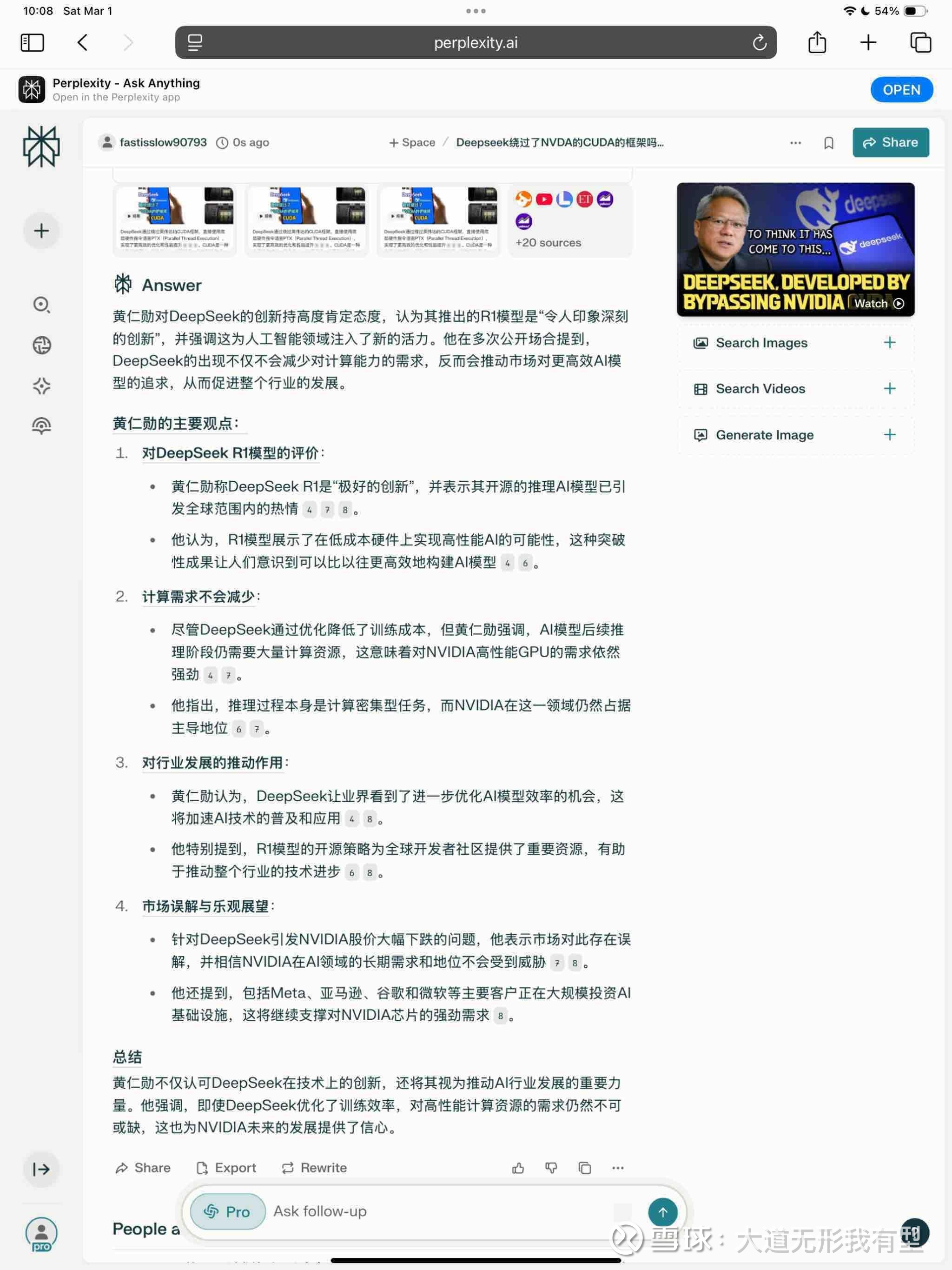The width and height of the screenshot is (952, 1270).
Task: Expand Generate Image option
Action: [795, 435]
